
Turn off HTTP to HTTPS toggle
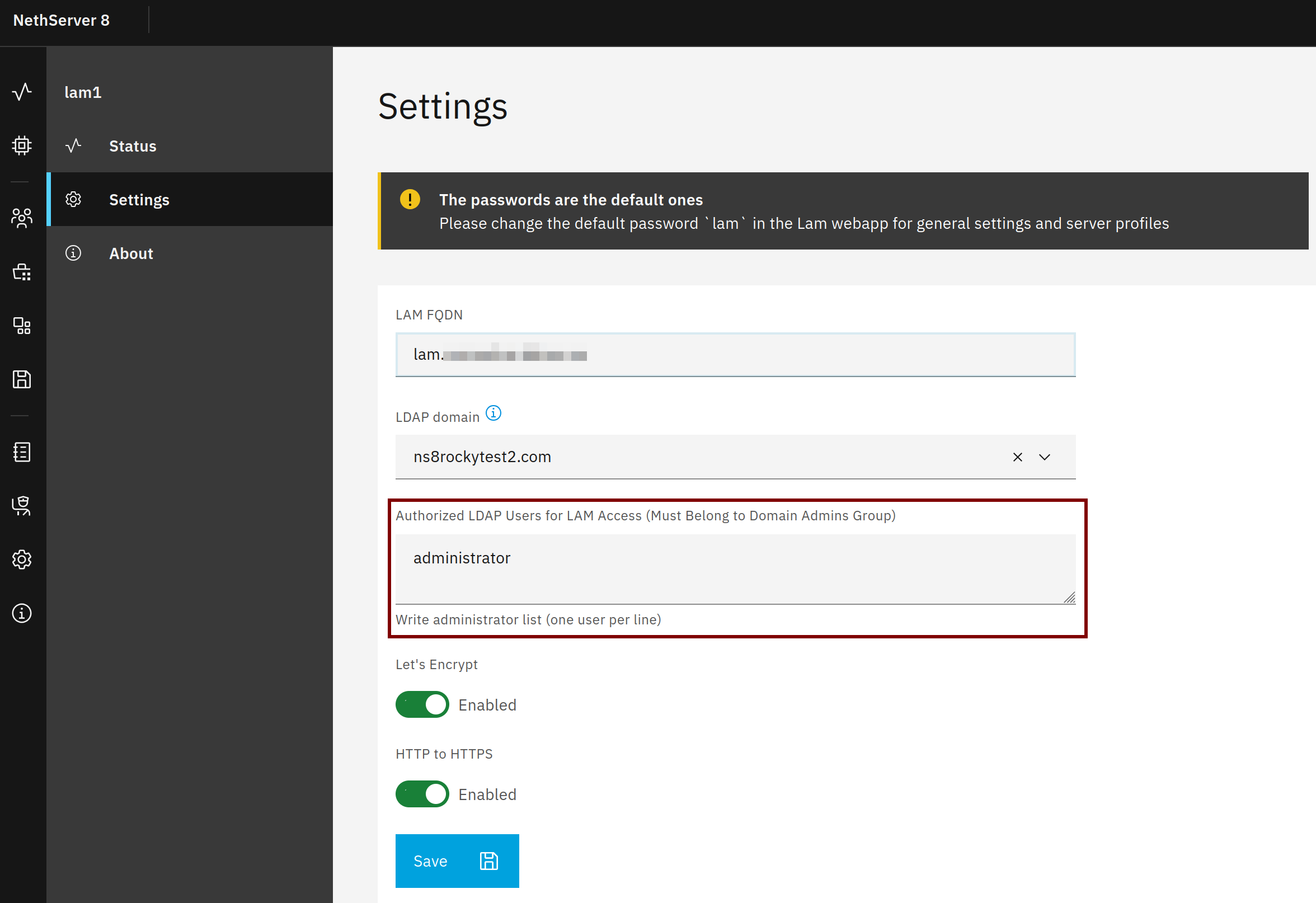click(422, 794)
